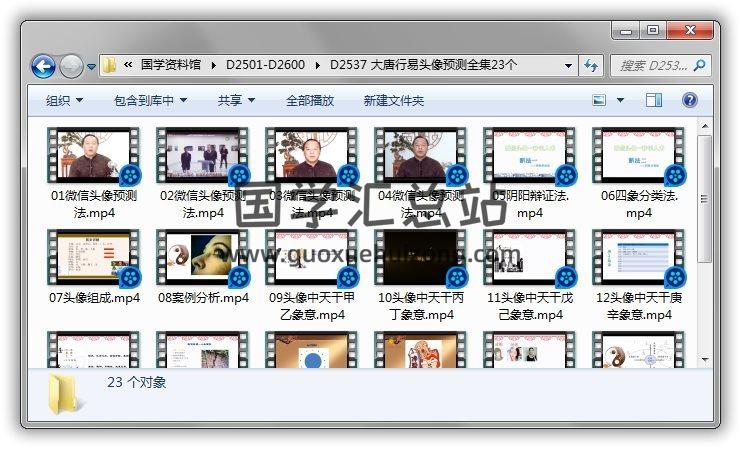Image resolution: width=741 pixels, height=449 pixels.
Task: Open video file 08案例分析.mp4
Action: 204,263
